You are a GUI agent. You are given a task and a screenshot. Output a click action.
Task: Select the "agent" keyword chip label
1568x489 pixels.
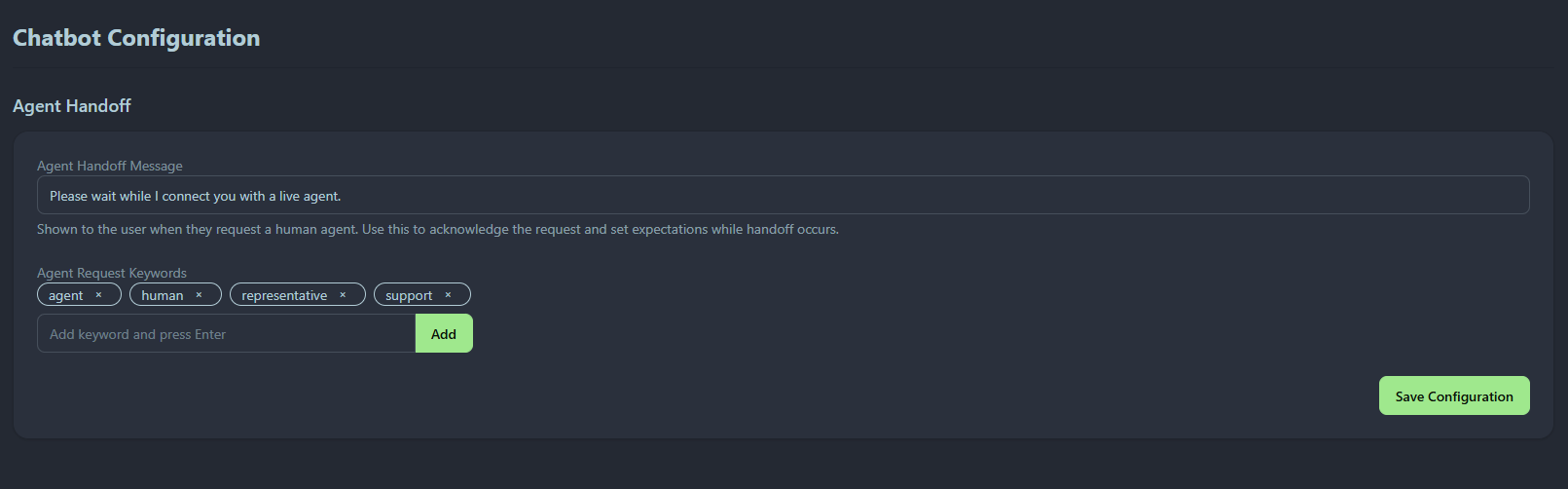tap(66, 295)
